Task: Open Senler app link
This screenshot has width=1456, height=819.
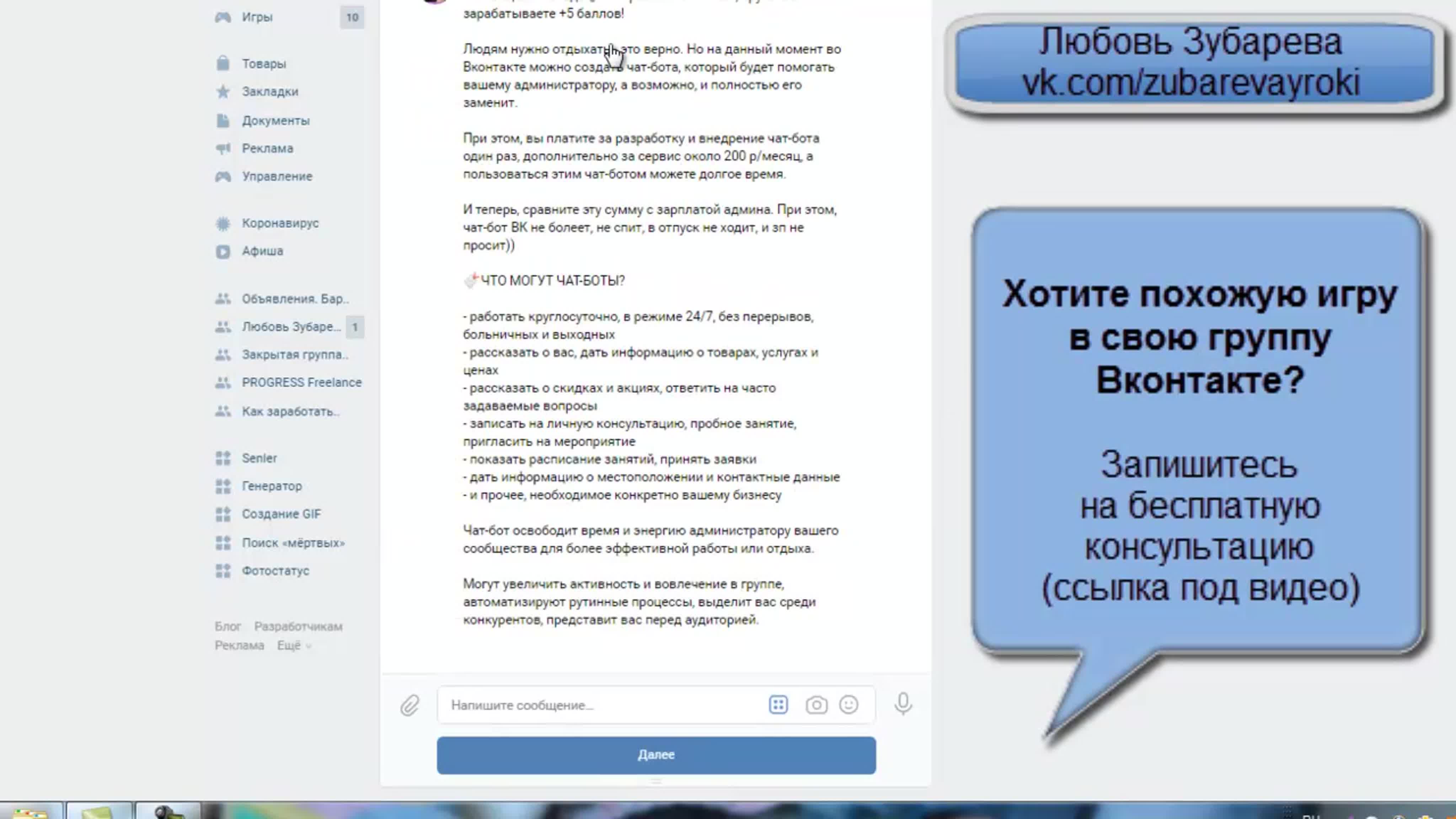Action: click(x=259, y=459)
